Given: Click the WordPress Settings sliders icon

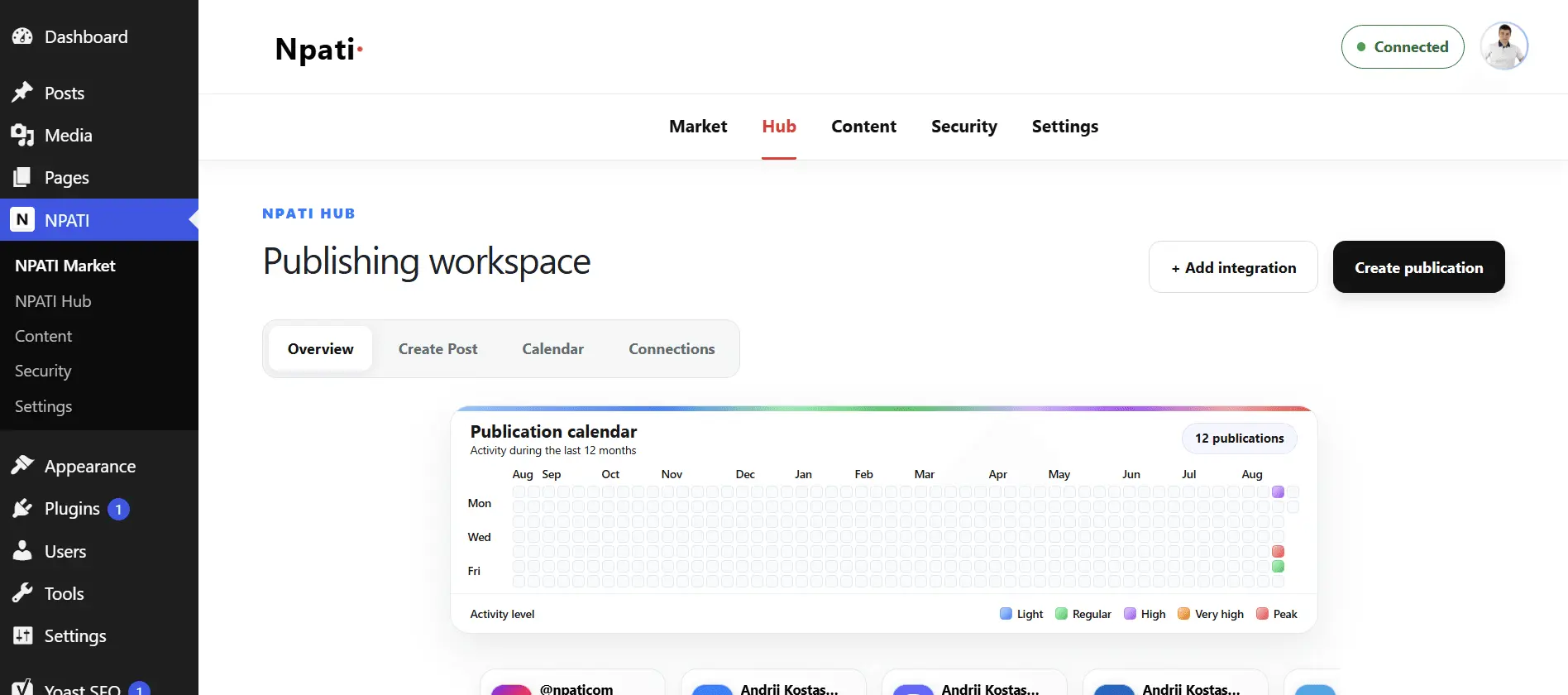Looking at the screenshot, I should coord(22,635).
